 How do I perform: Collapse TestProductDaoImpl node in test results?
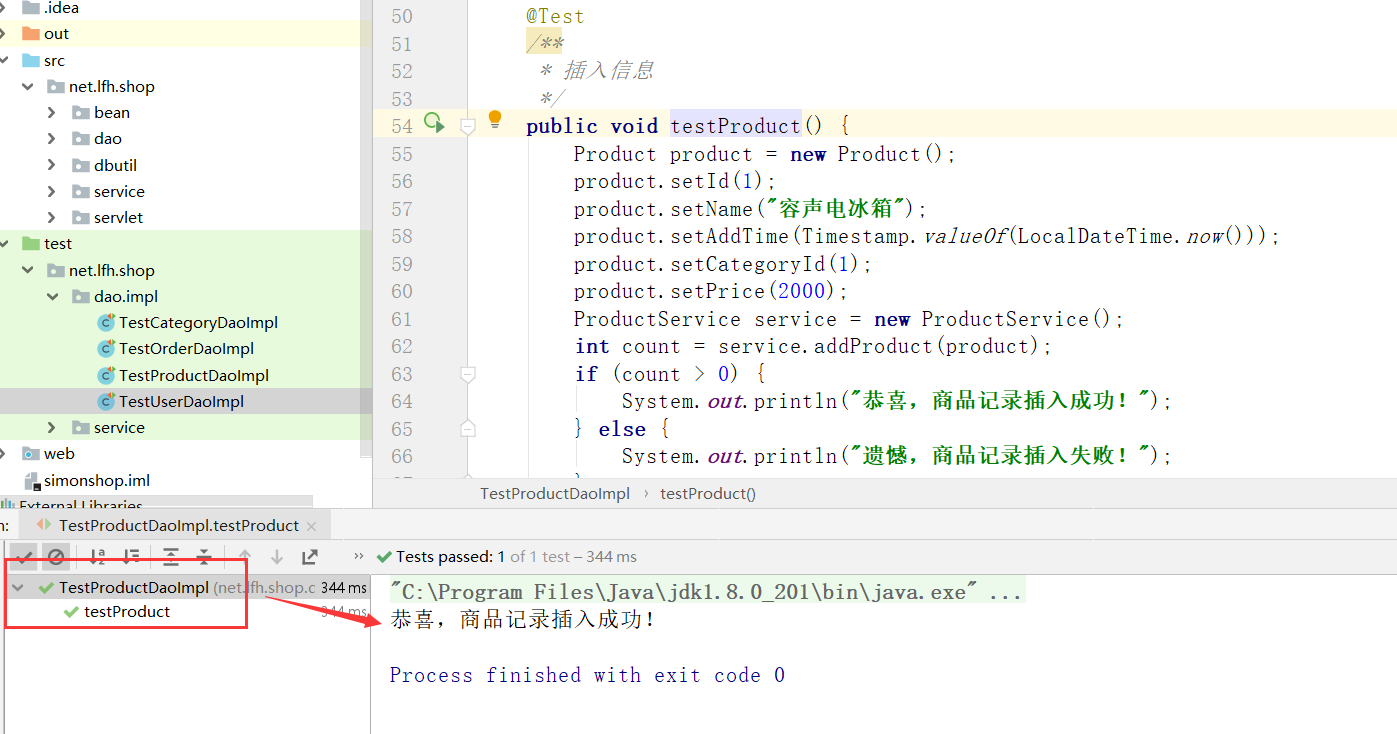pos(18,588)
